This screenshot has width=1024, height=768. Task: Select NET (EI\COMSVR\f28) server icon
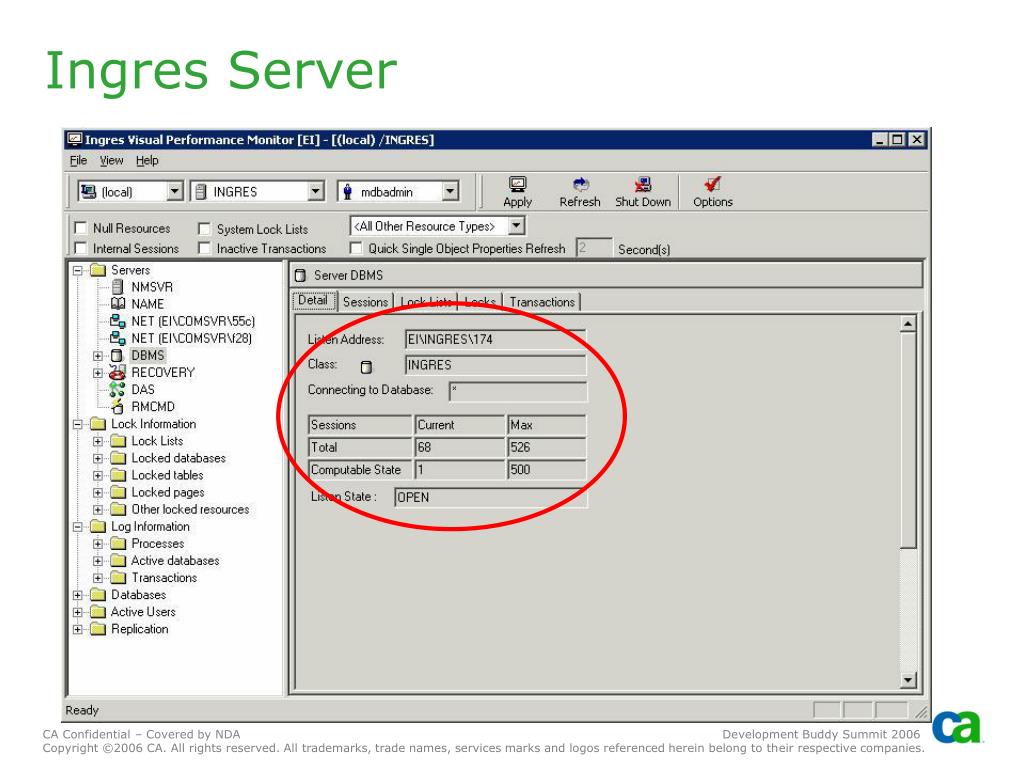118,338
